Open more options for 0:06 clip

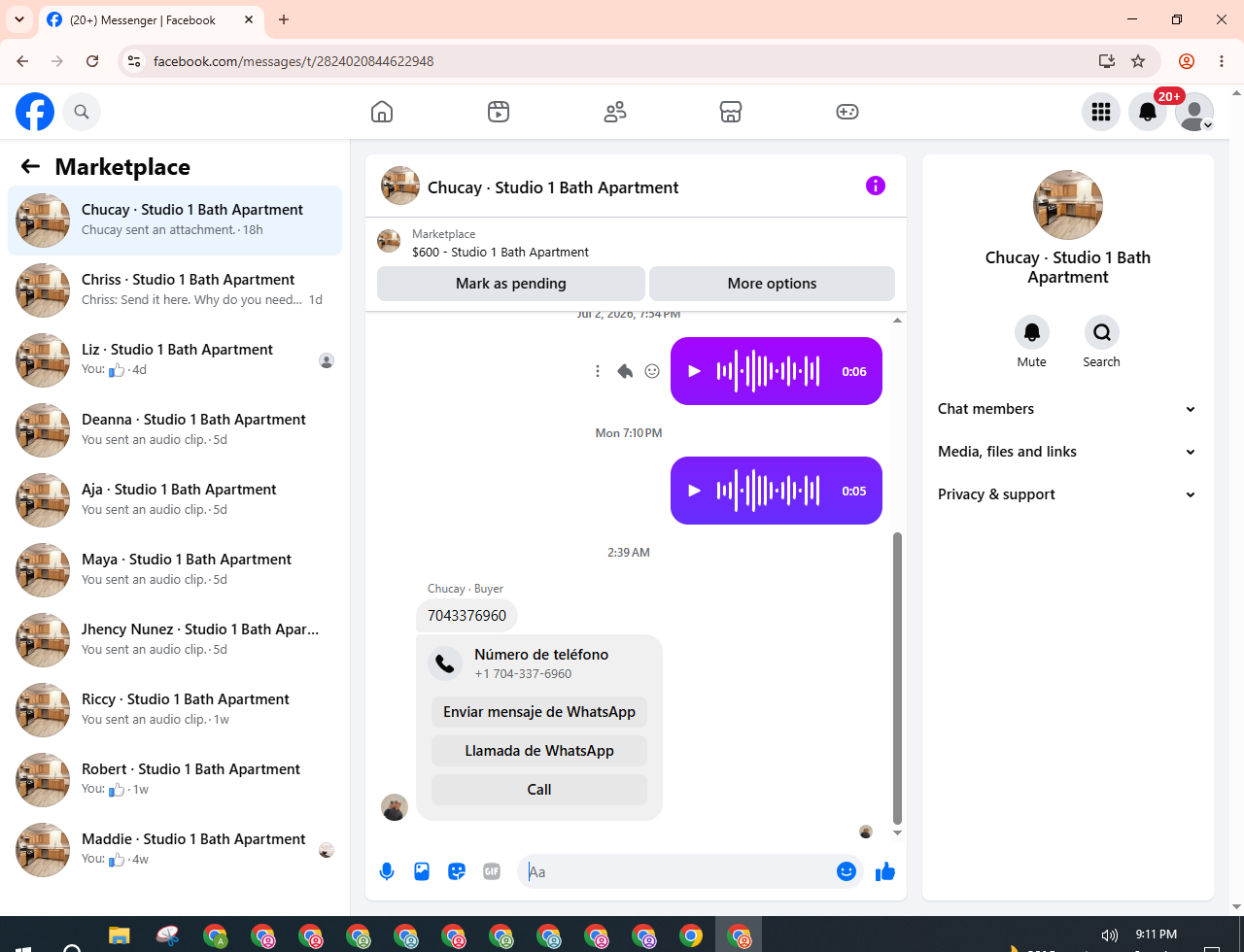(598, 371)
